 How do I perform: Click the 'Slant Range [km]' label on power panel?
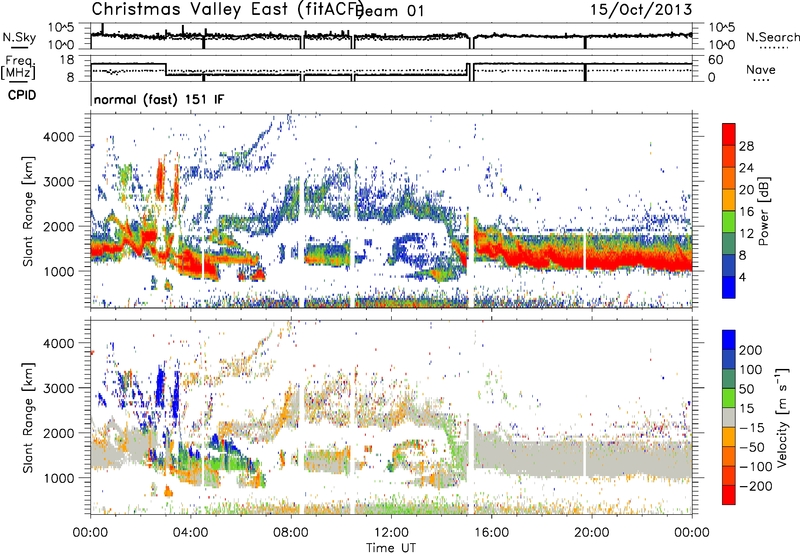[x=29, y=211]
